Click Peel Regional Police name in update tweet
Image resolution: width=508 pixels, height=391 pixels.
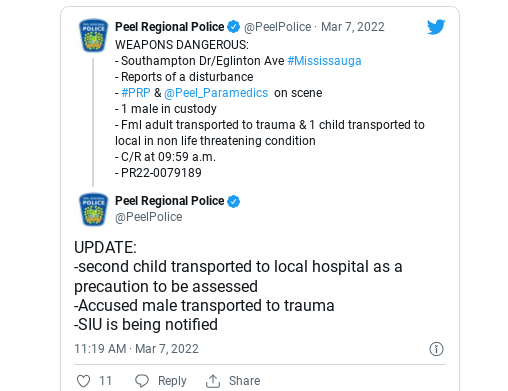coord(170,201)
